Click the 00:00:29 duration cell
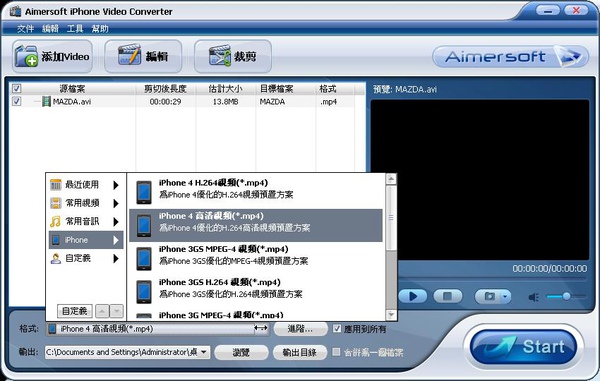This screenshot has height=381, width=600. (x=165, y=102)
